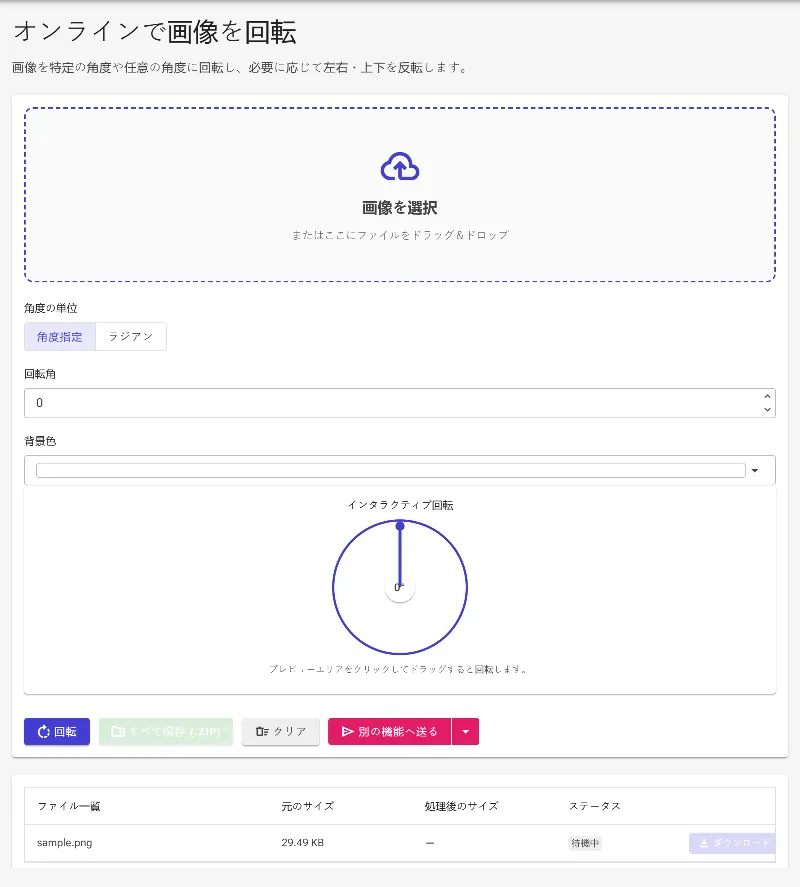Click the 回転 button
This screenshot has width=800, height=887.
coord(57,731)
